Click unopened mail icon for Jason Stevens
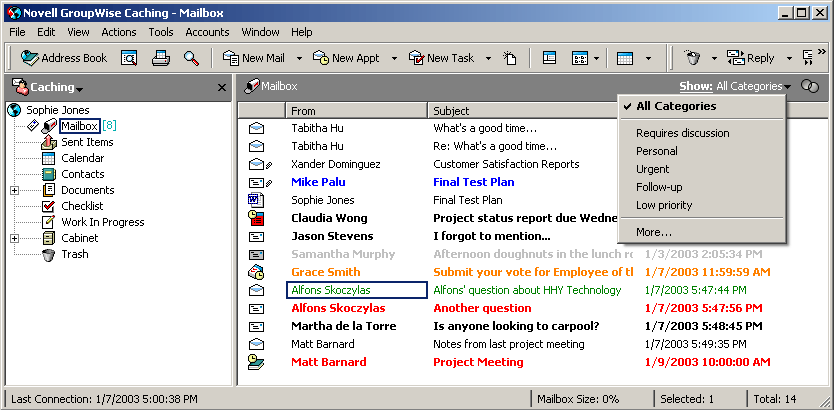This screenshot has width=834, height=410. point(256,236)
